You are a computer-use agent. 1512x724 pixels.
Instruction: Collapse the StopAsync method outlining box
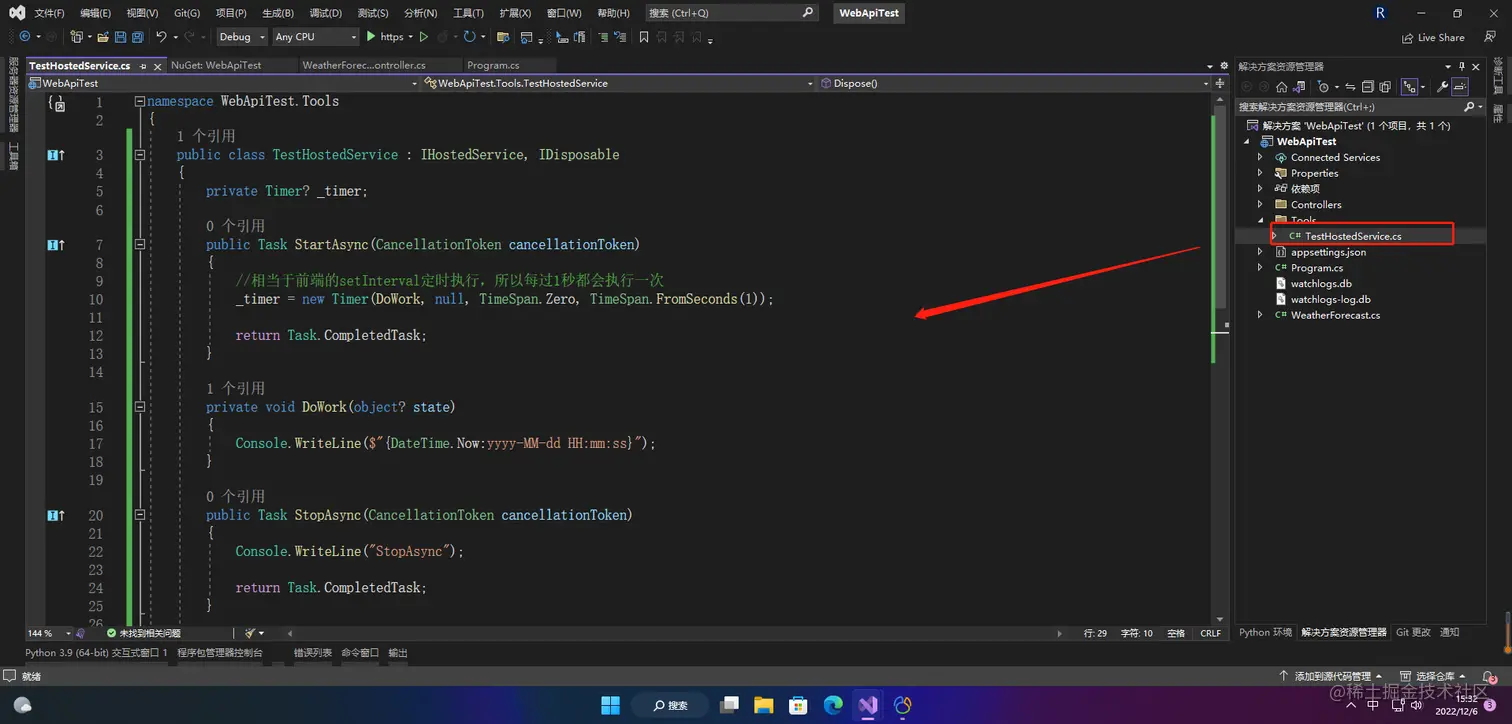[140, 515]
